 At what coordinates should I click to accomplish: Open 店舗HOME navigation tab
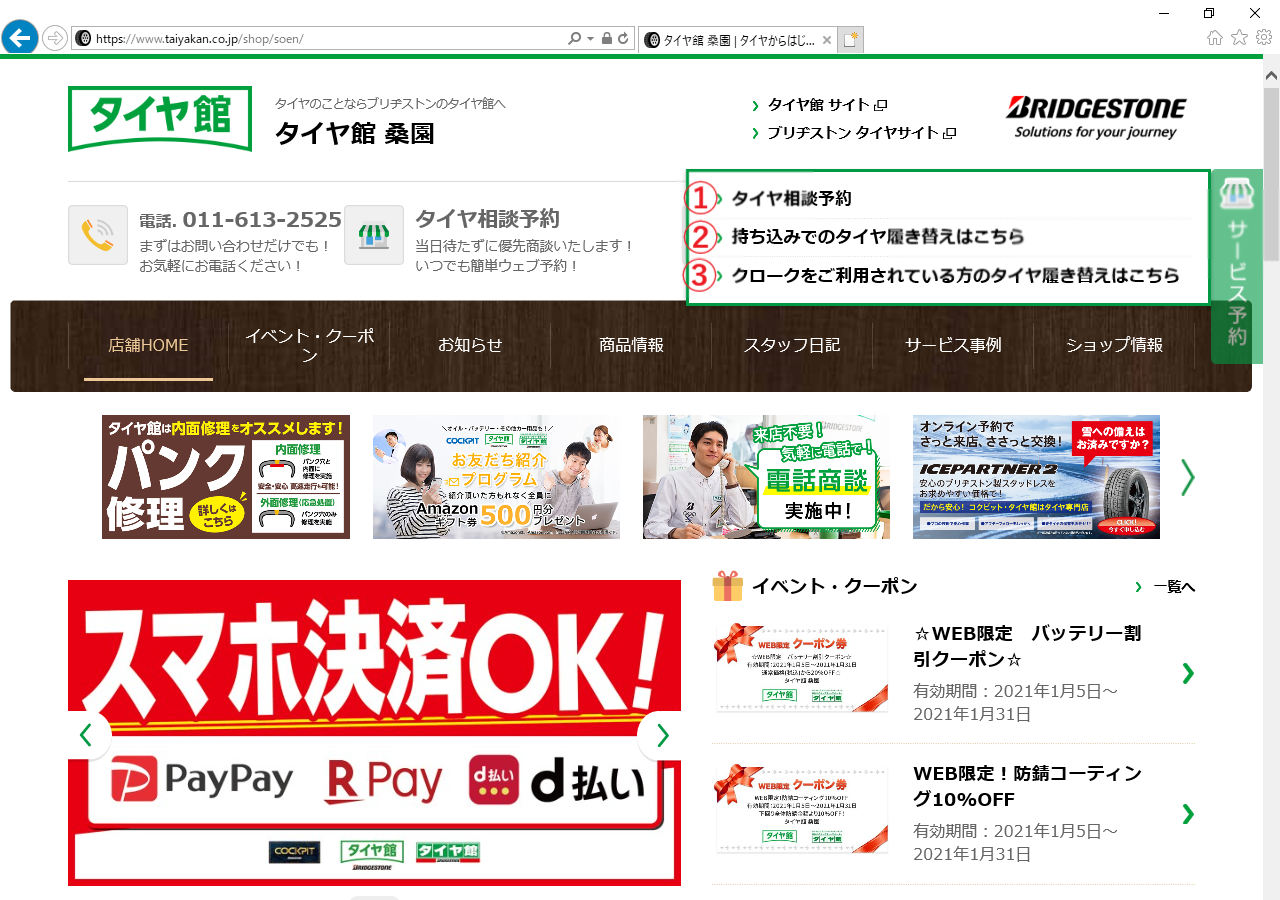(148, 345)
